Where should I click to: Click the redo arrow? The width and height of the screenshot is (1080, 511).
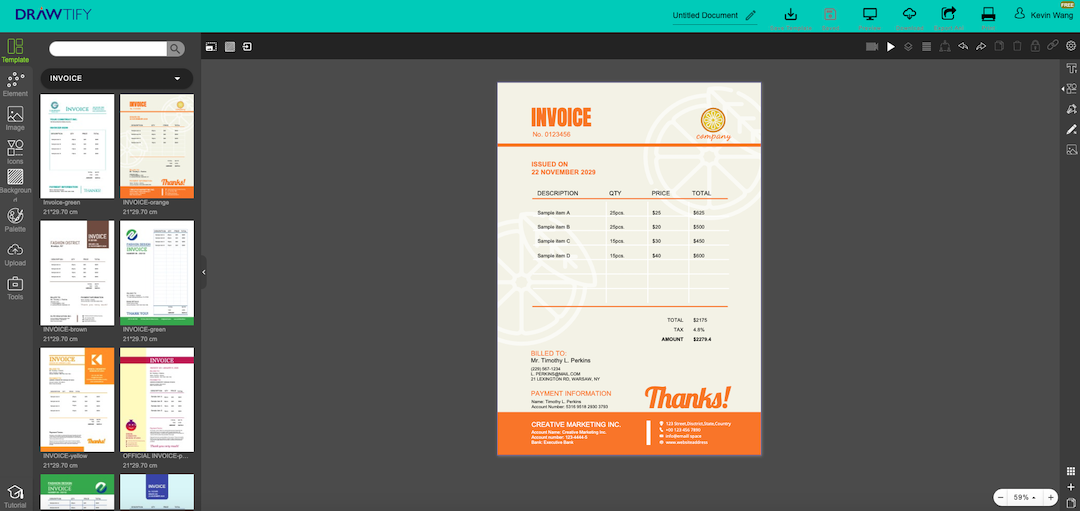[x=981, y=46]
